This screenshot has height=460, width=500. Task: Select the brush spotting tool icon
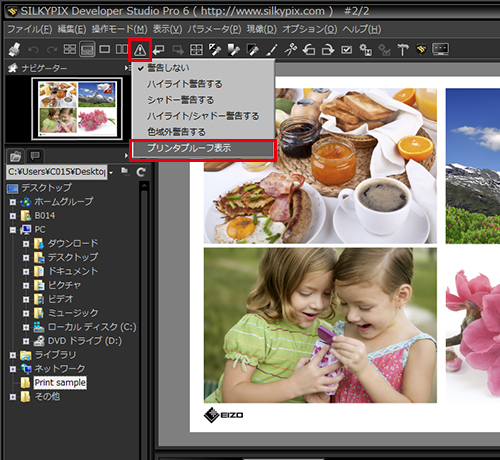point(272,50)
